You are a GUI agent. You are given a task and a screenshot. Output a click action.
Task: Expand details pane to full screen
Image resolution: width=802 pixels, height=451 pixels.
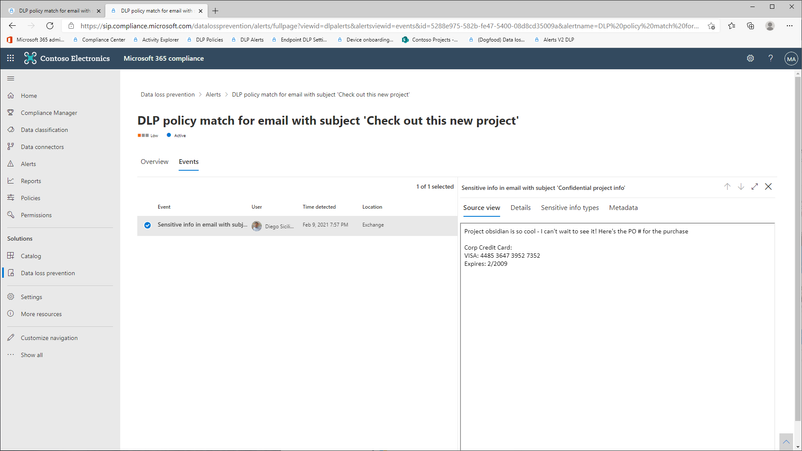click(x=754, y=187)
